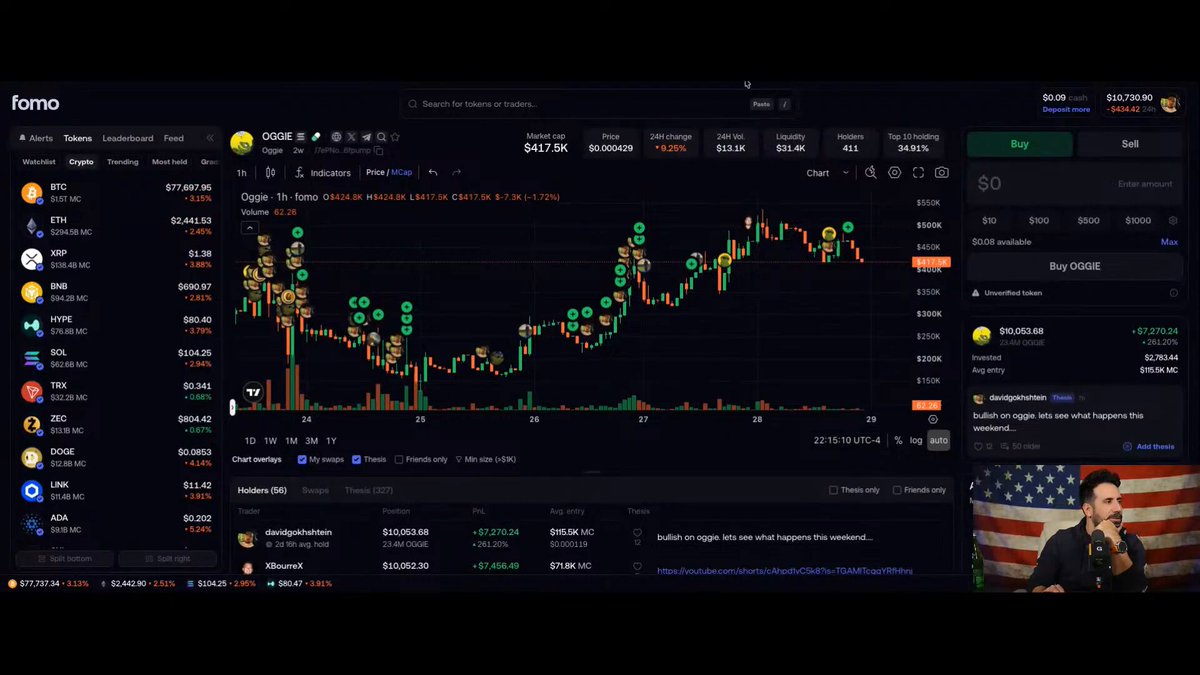This screenshot has height=675, width=1200.
Task: Click the Max amount link
Action: pyautogui.click(x=1169, y=242)
